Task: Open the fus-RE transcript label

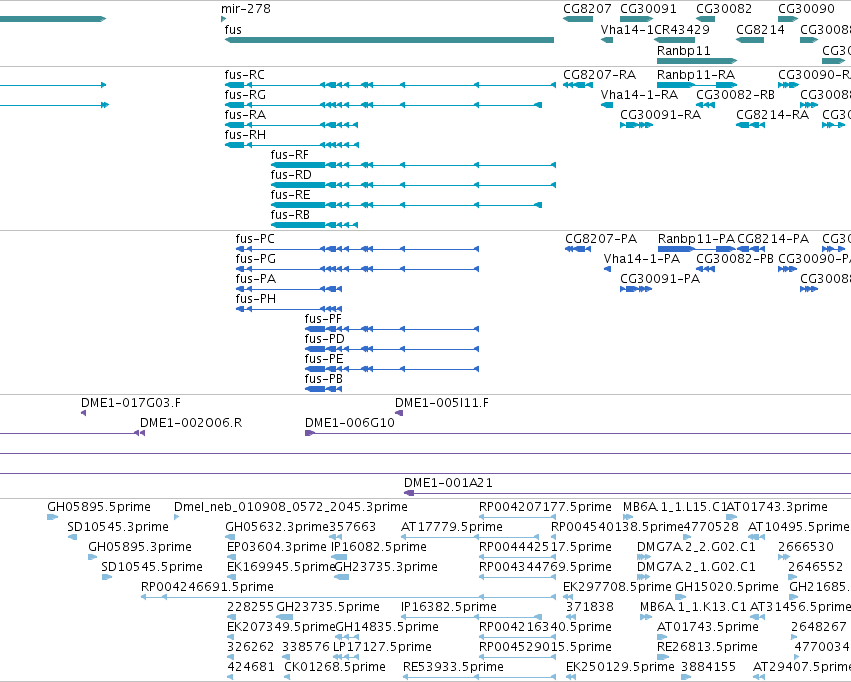Action: [290, 195]
